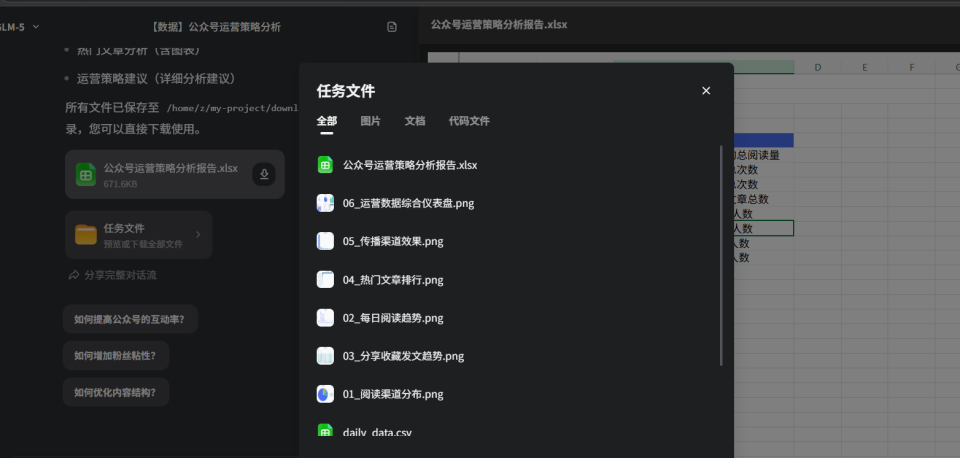This screenshot has height=458, width=960.
Task: Click daily_data.csv spreadsheet icon
Action: click(x=325, y=430)
